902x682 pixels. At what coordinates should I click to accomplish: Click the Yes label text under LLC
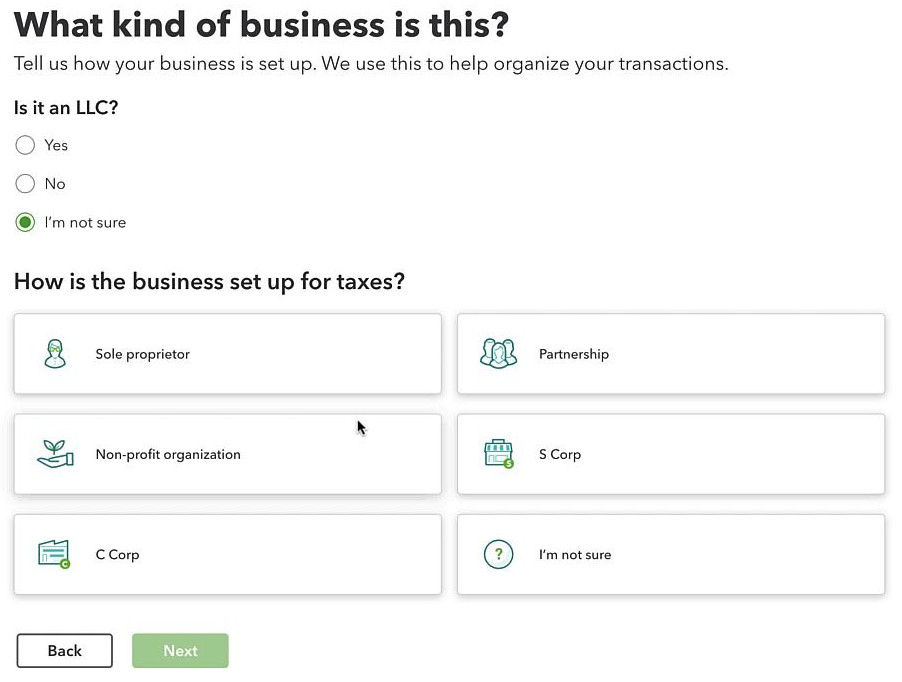tap(56, 145)
